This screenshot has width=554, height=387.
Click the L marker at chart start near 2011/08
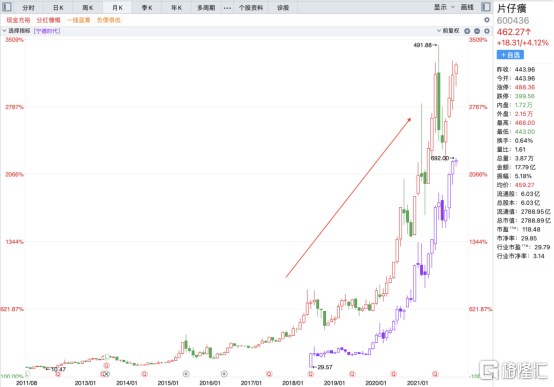[27, 374]
